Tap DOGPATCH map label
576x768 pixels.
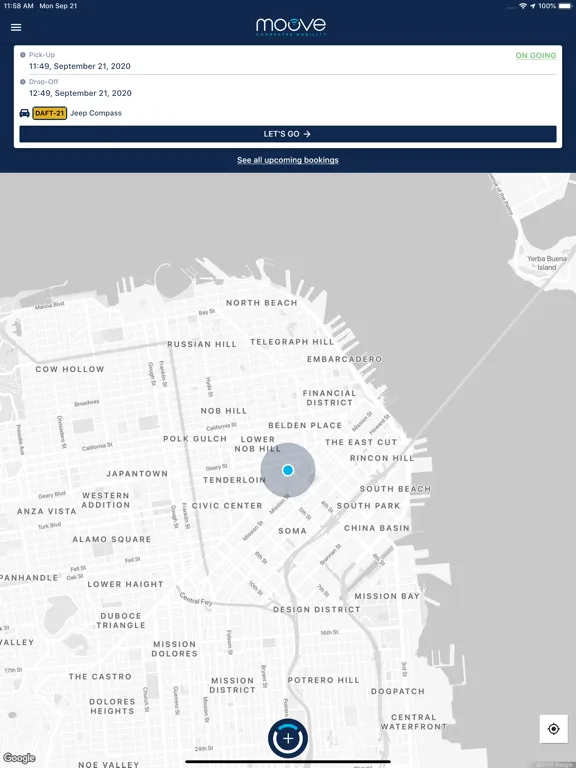coord(398,692)
